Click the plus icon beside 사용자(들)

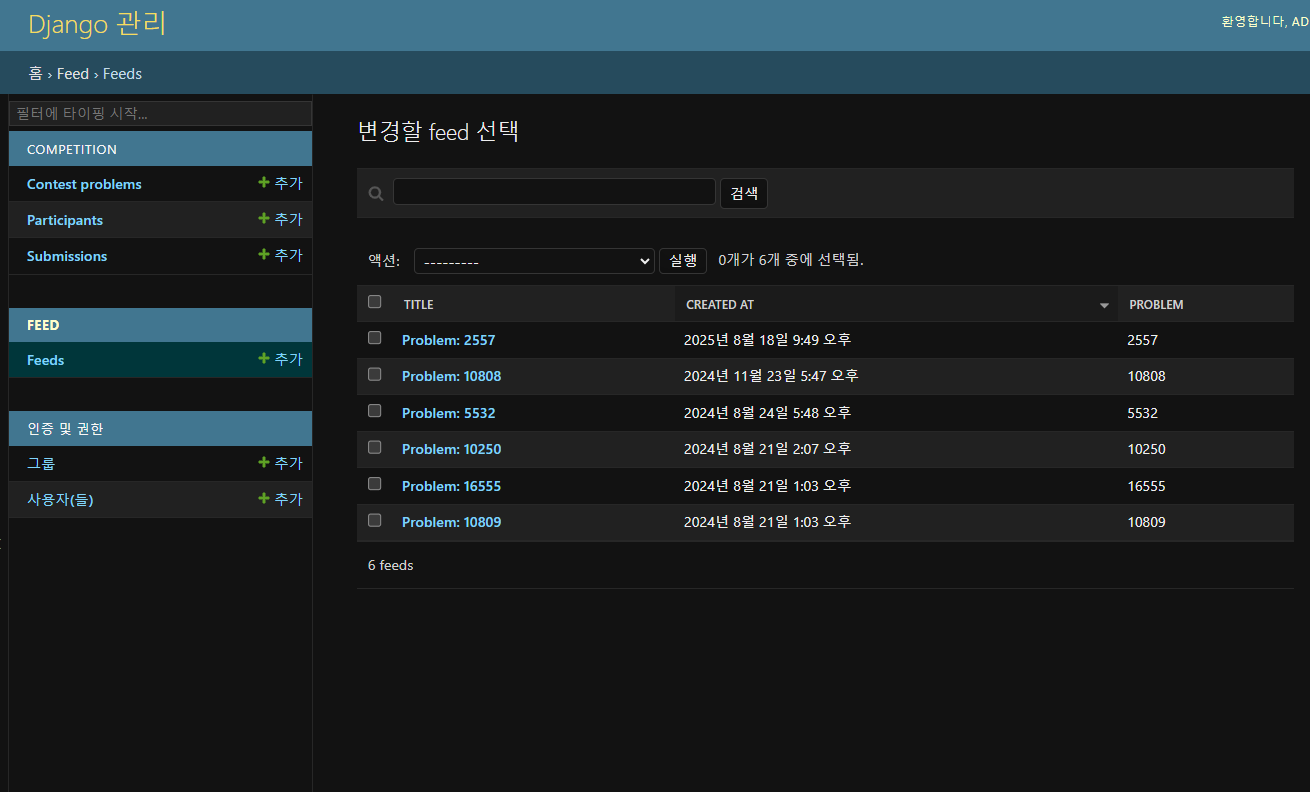point(264,499)
